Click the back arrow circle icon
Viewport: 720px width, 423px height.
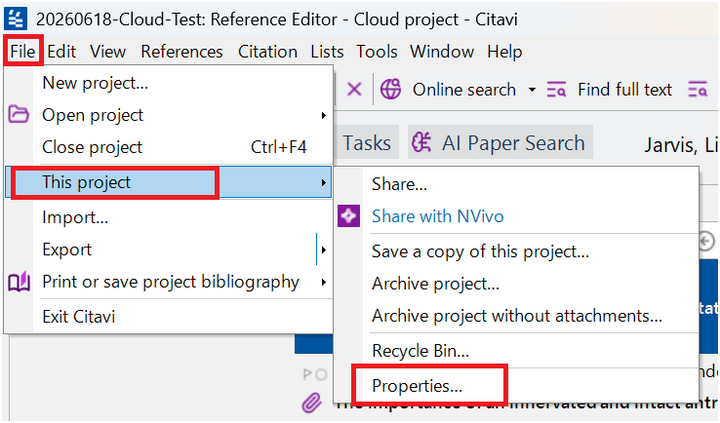click(707, 242)
